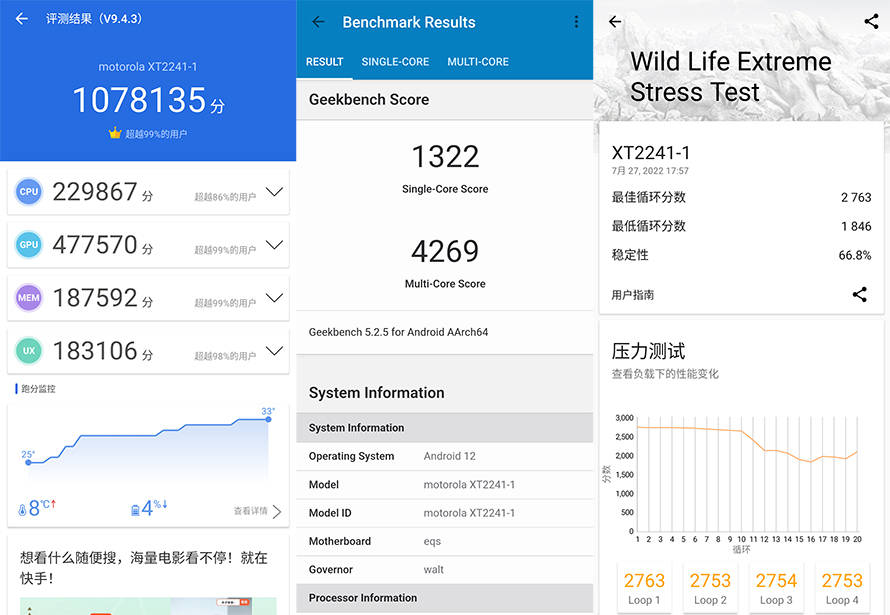Open Geekbench three-dot overflow menu
Screen dimensions: 890x615
click(x=576, y=22)
